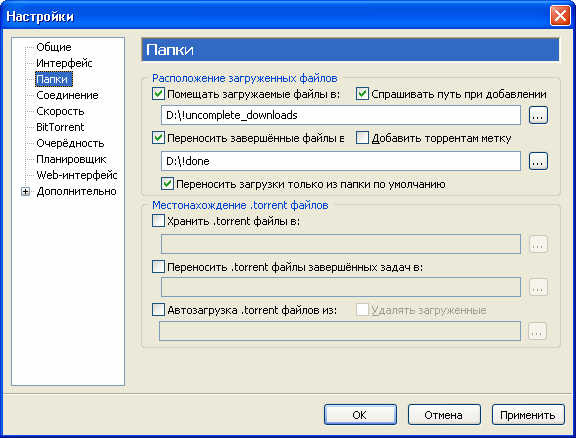576x438 pixels.
Task: Enable Добавить торрентам метку checkbox
Action: tap(362, 138)
